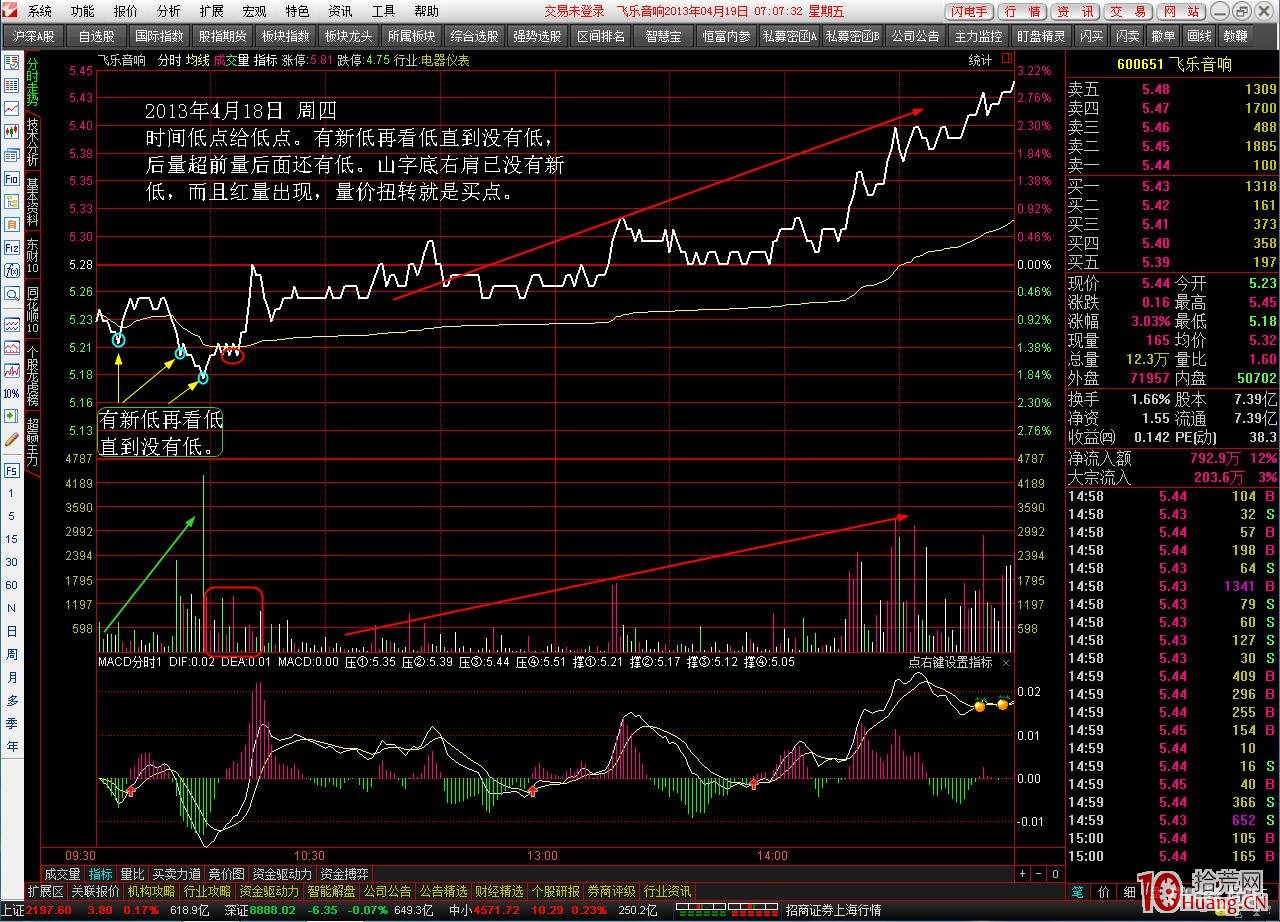This screenshot has width=1280, height=922.
Task: Close the MACD indicator panel with the X
Action: tap(1006, 663)
